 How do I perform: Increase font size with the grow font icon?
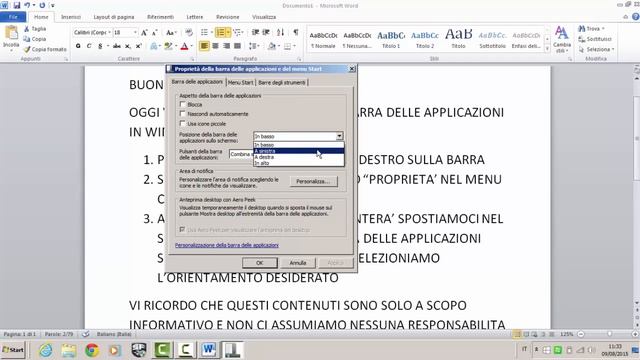[144, 32]
